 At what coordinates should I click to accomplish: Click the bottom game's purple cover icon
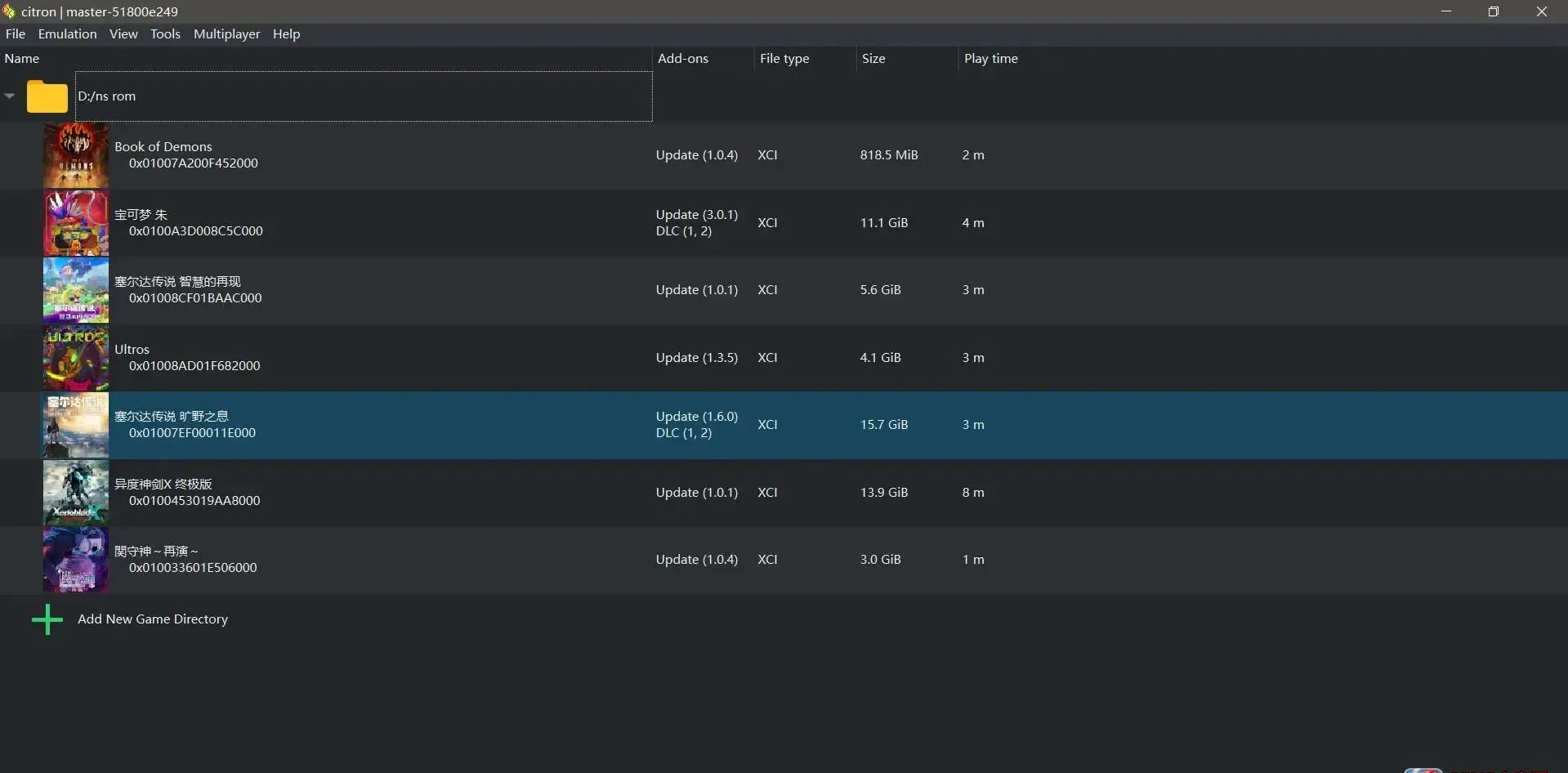(75, 560)
